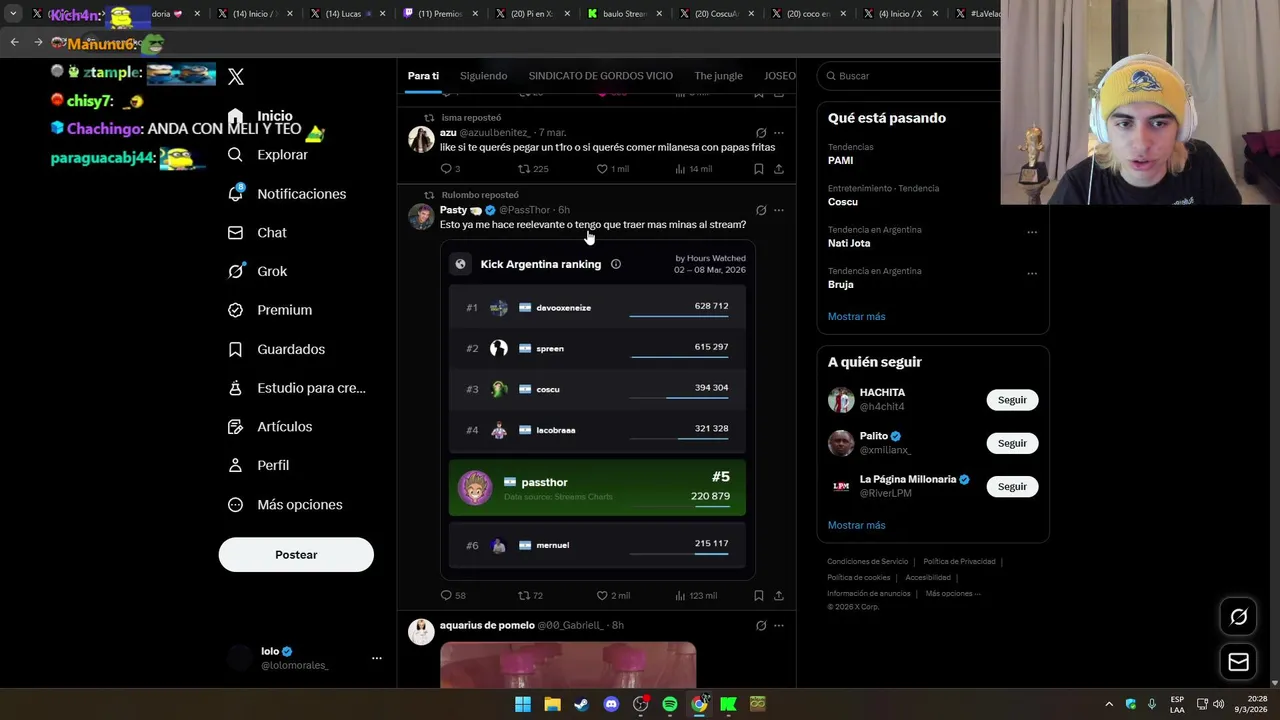1280x720 pixels.
Task: Click the Perfil person icon
Action: 235,466
